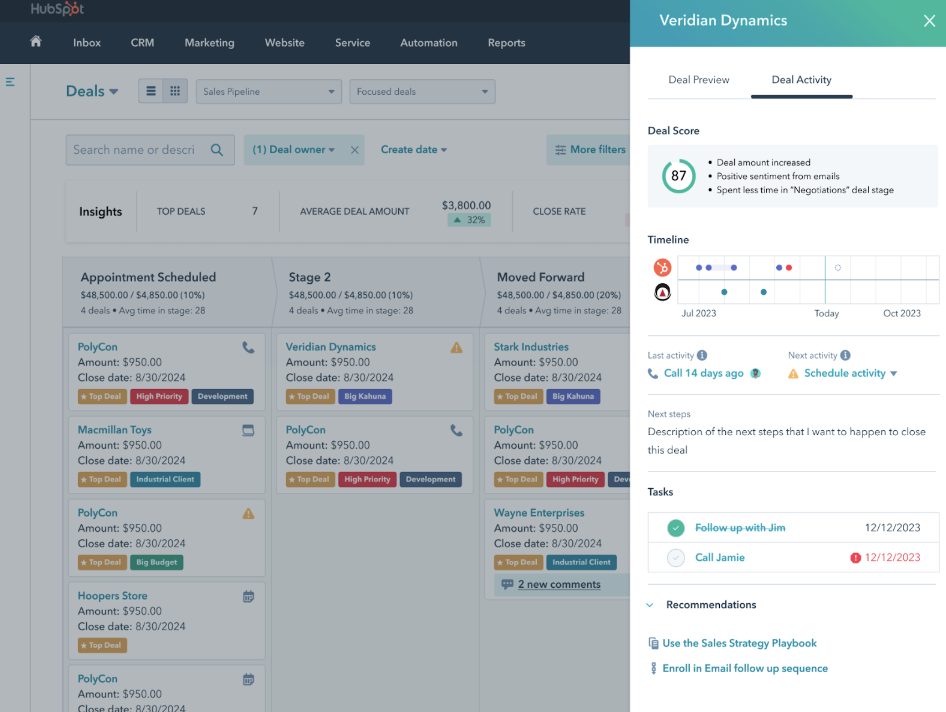Switch to the Deal Preview tab
The image size is (946, 712).
(699, 80)
